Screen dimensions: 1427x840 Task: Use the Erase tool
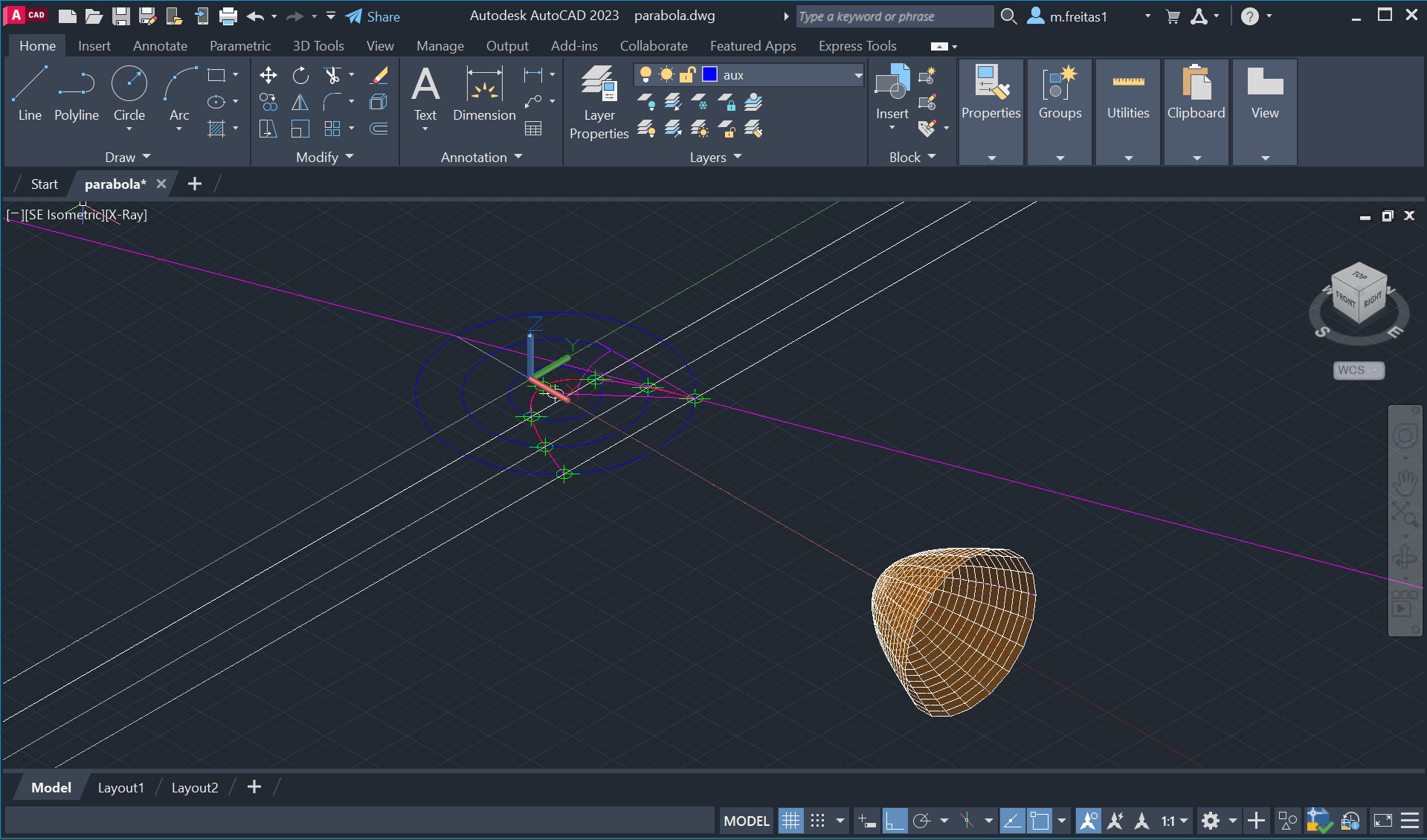tap(380, 75)
